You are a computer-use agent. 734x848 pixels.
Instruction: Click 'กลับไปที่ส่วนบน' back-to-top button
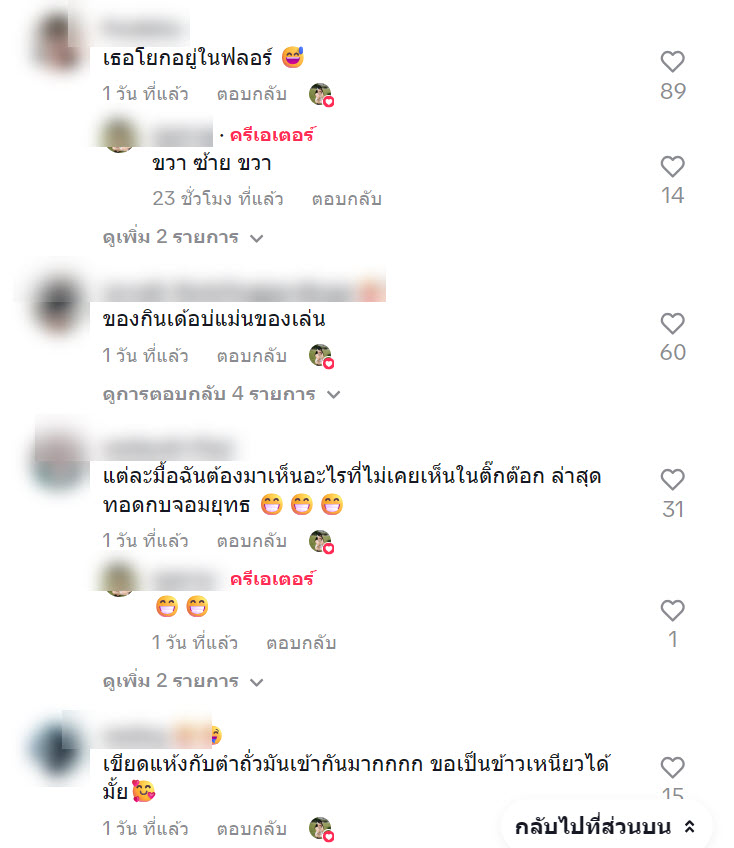click(x=605, y=826)
